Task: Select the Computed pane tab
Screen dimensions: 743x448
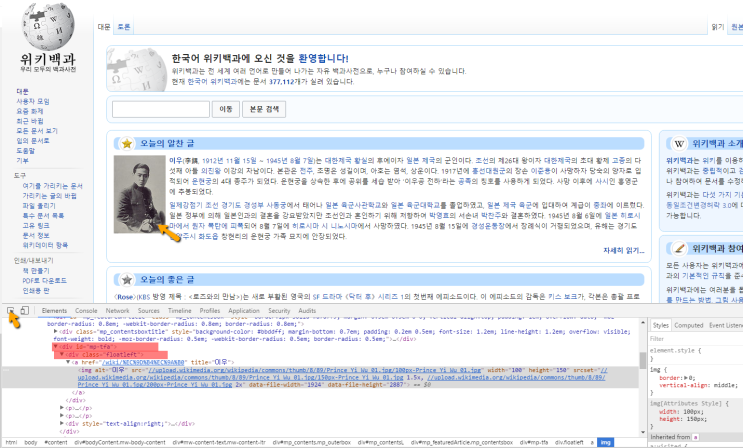Action: tap(689, 325)
